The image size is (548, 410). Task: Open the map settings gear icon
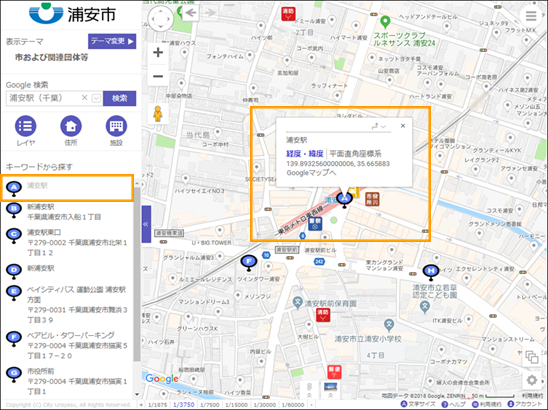[x=532, y=380]
